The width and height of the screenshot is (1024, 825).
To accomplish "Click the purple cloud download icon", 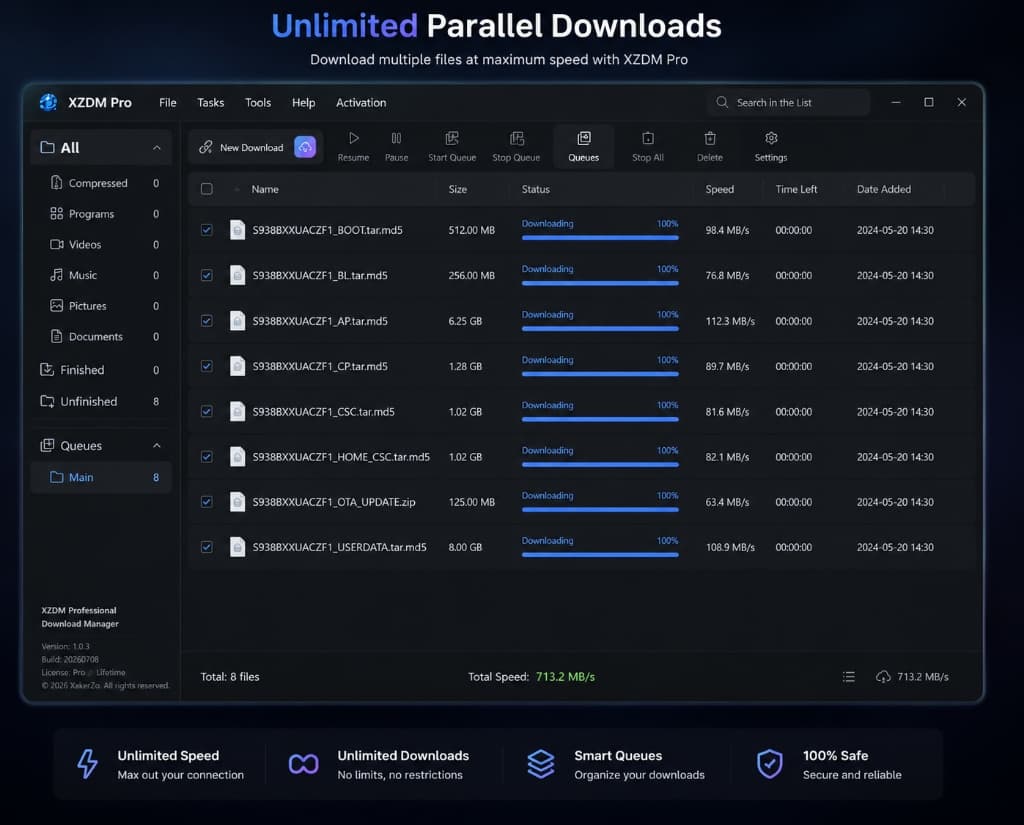I will pos(305,147).
